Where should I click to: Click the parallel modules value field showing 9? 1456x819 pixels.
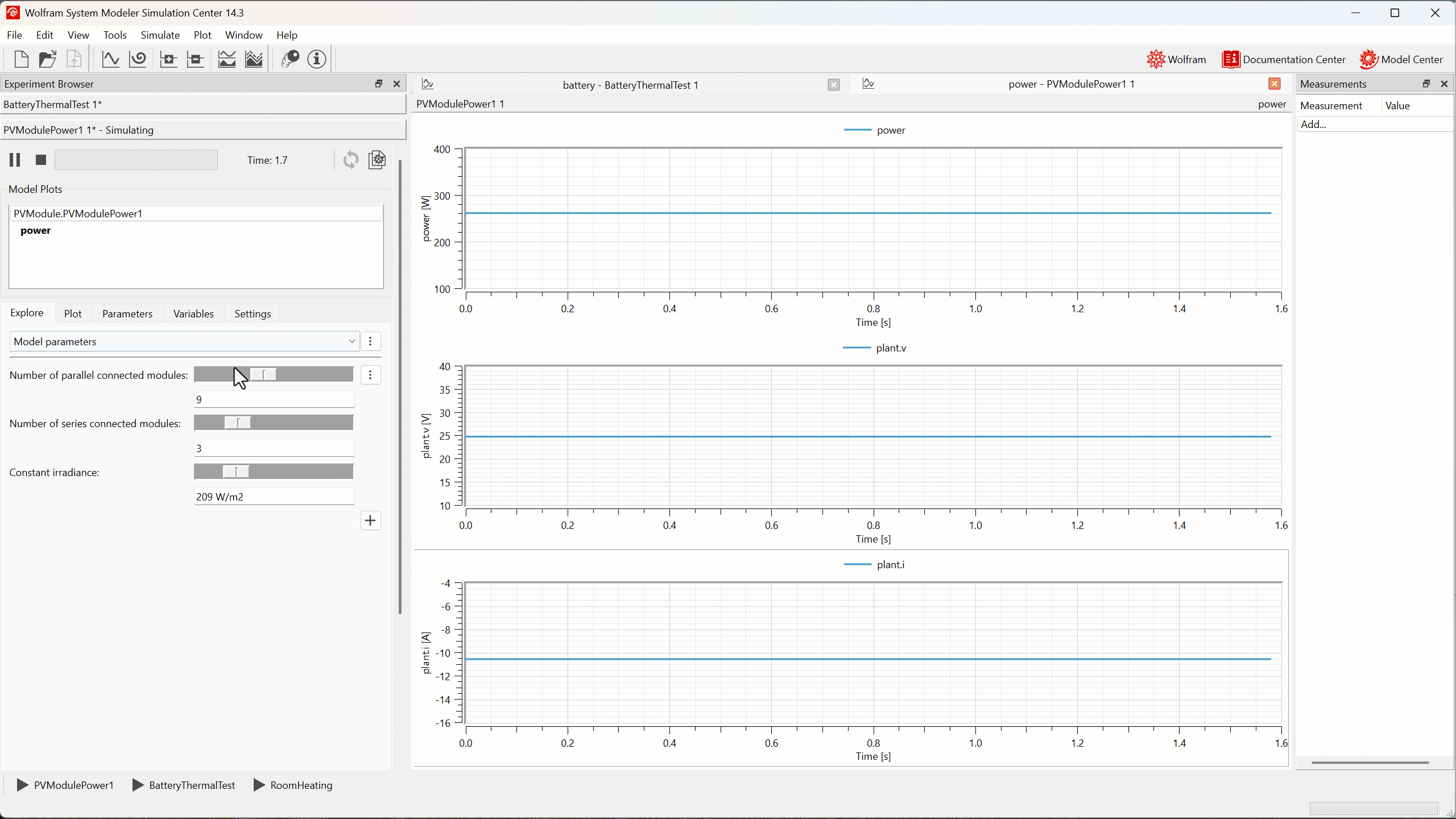click(274, 399)
